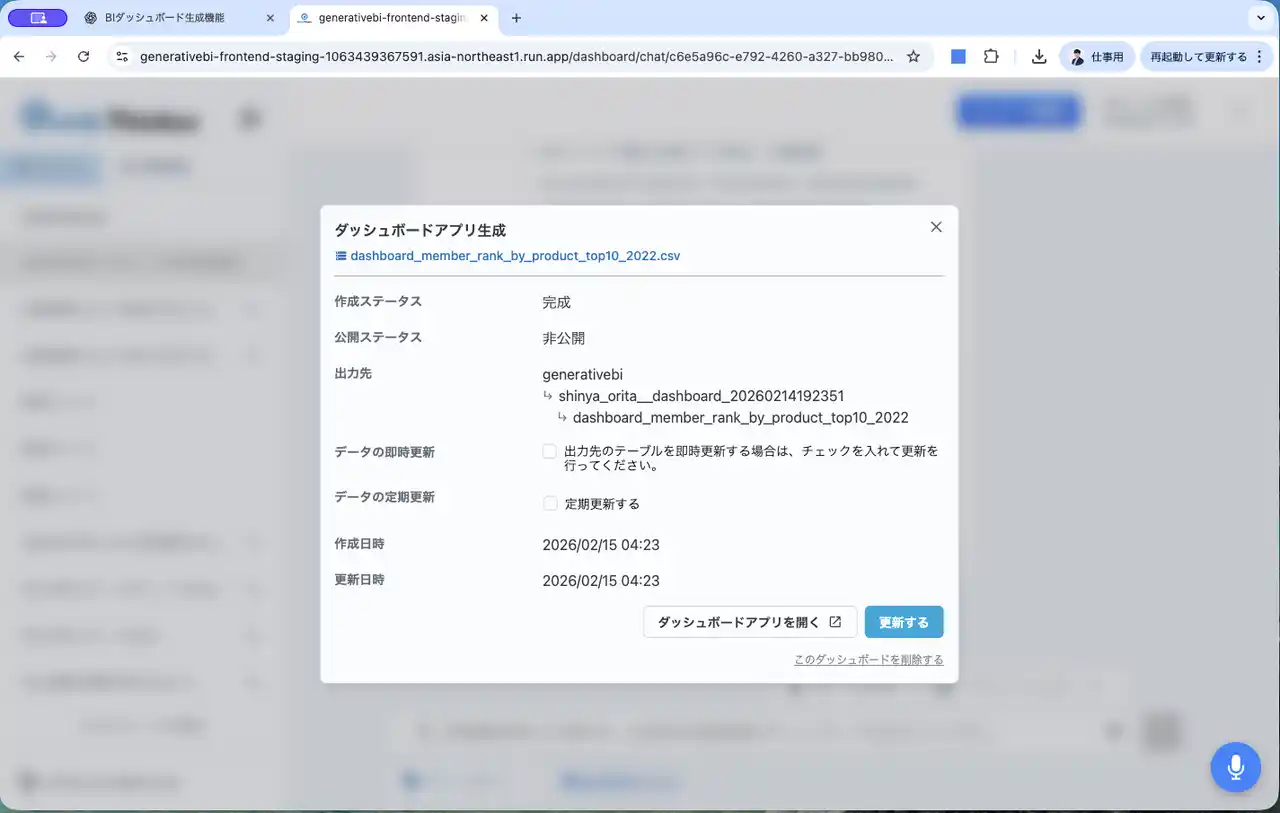This screenshot has height=813, width=1280.
Task: Click ダッシュボードアプリを開く button
Action: click(749, 622)
